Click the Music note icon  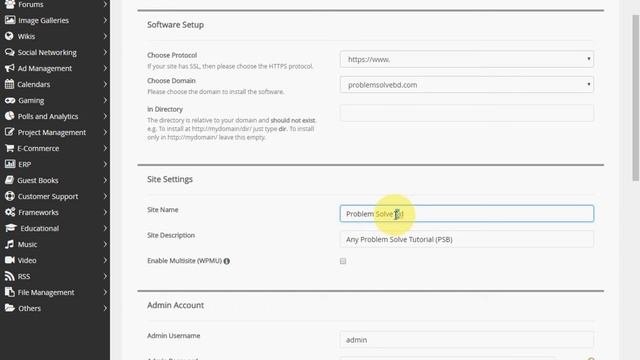(9, 244)
